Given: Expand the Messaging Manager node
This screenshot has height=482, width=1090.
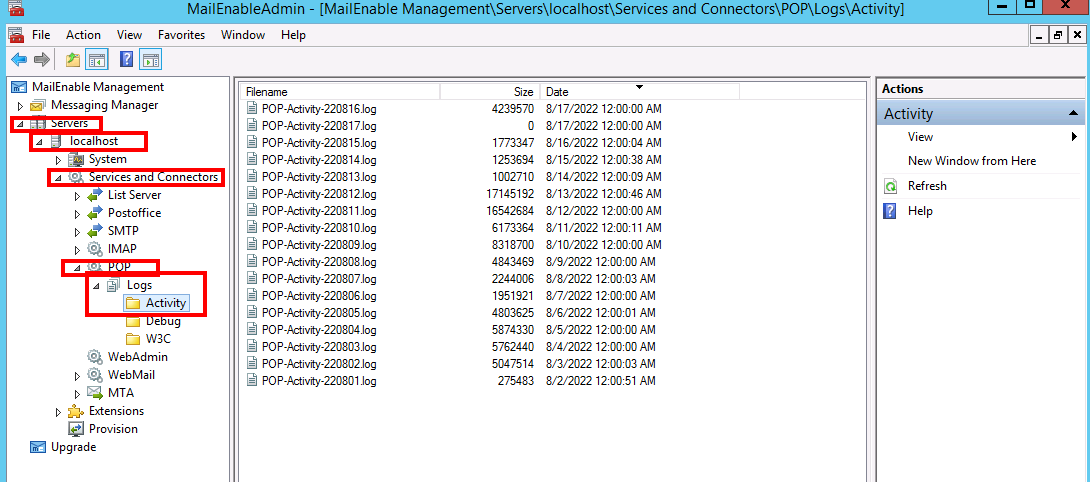Looking at the screenshot, I should [20, 106].
